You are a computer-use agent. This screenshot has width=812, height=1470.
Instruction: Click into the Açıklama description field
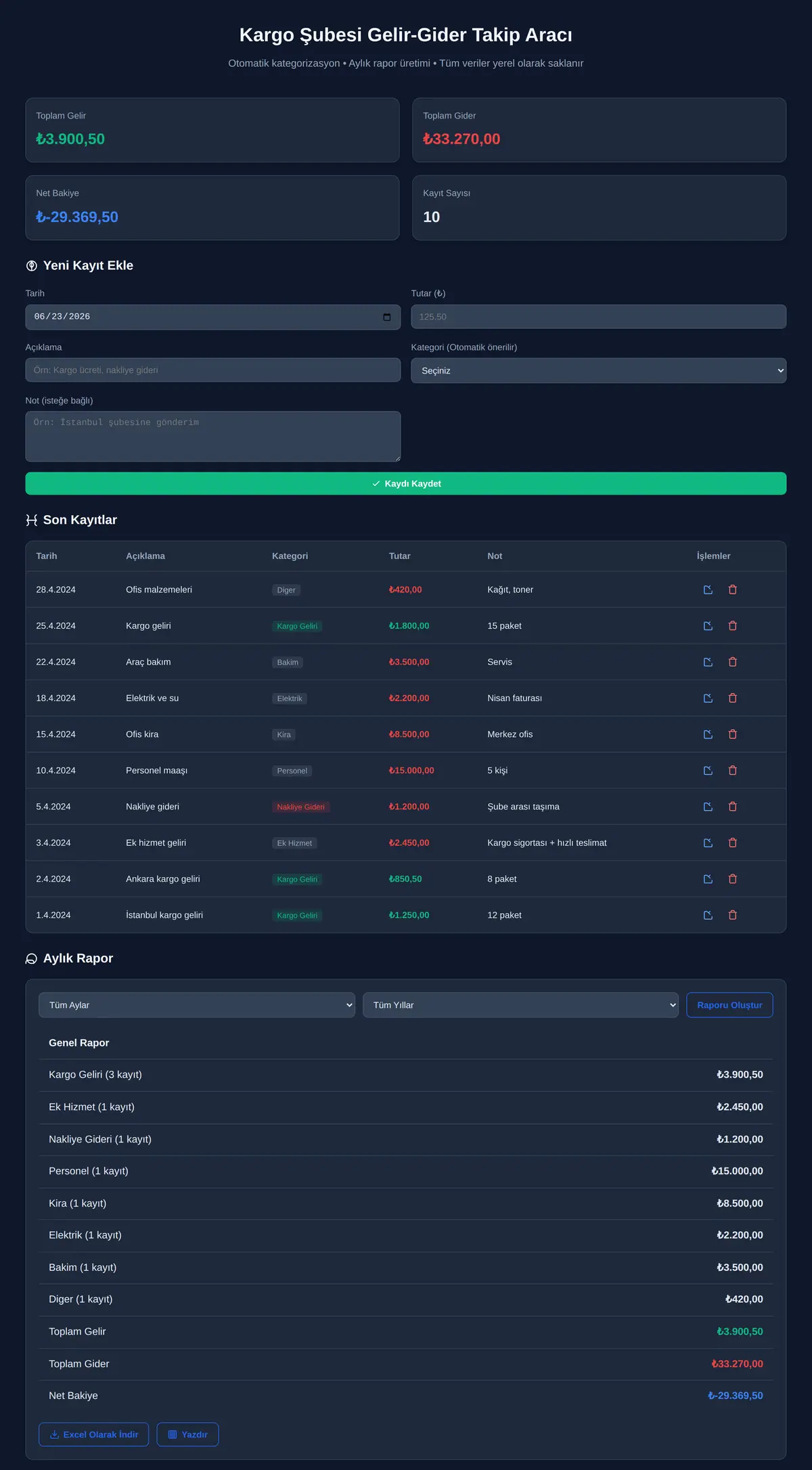[x=213, y=370]
